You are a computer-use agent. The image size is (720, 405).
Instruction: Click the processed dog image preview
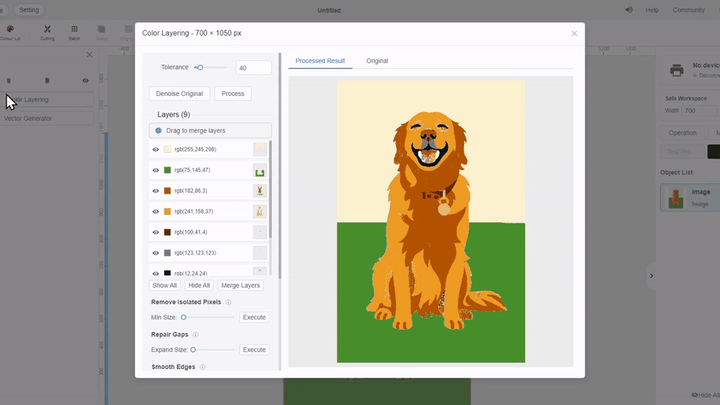pos(431,222)
